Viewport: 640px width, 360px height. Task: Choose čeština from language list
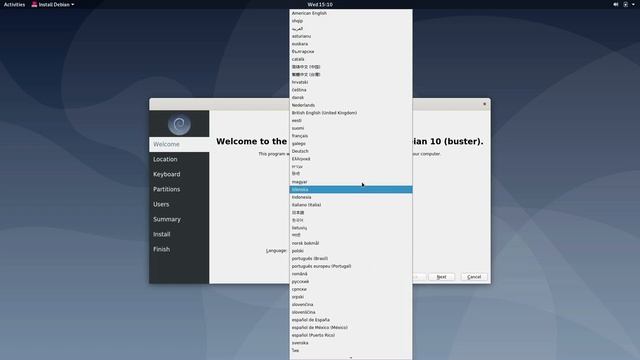pos(351,90)
